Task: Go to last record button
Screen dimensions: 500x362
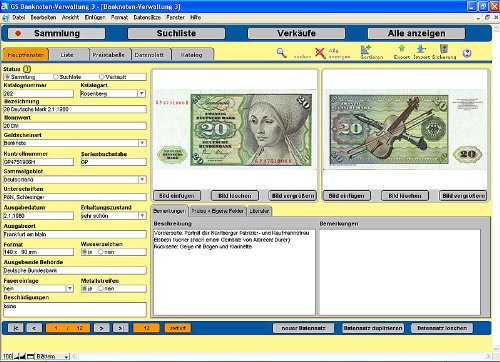Action: tap(121, 328)
